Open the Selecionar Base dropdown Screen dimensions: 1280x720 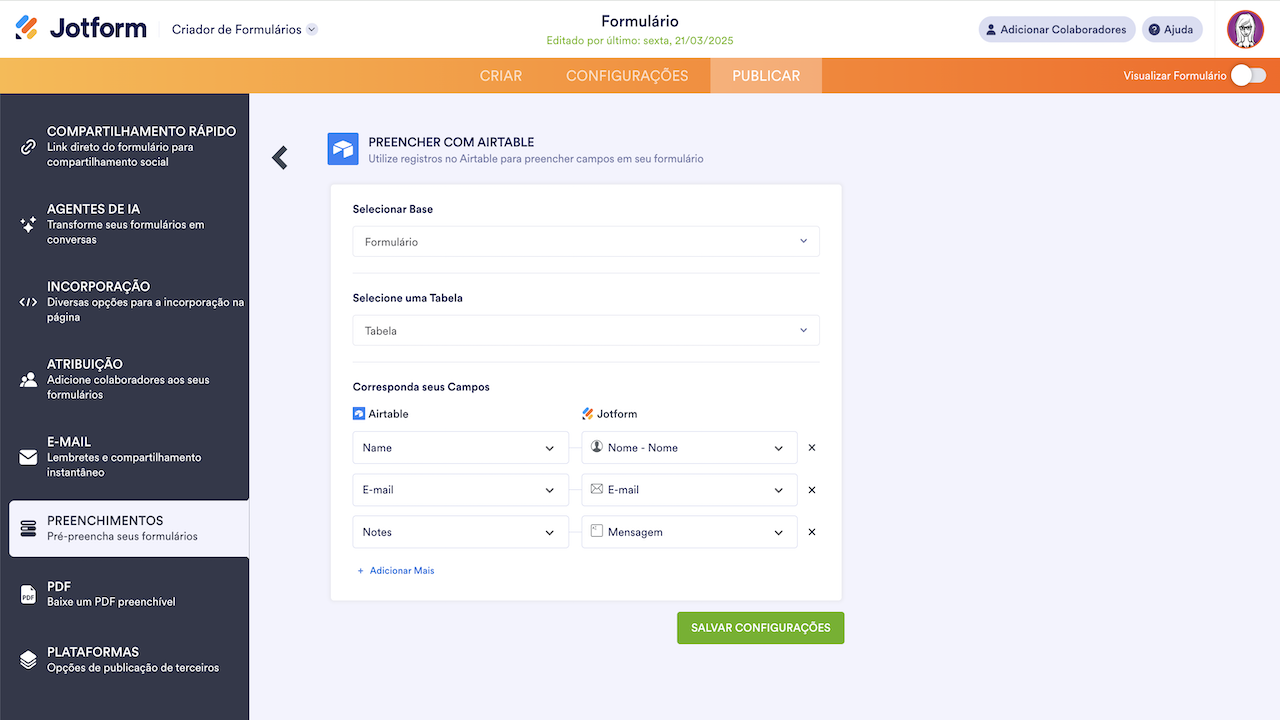pyautogui.click(x=586, y=241)
